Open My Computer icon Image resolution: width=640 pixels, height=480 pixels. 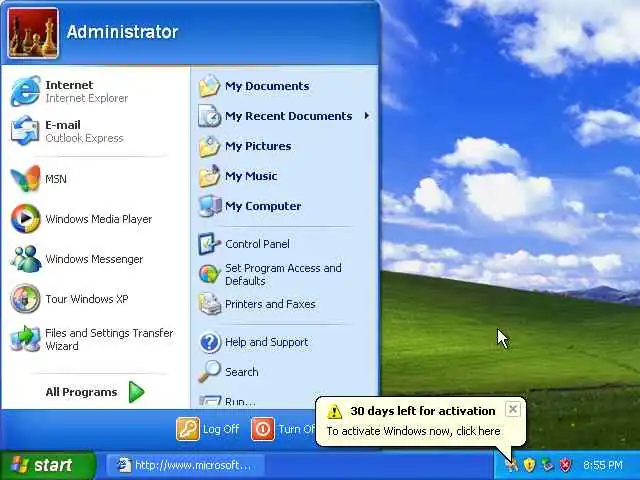click(210, 206)
